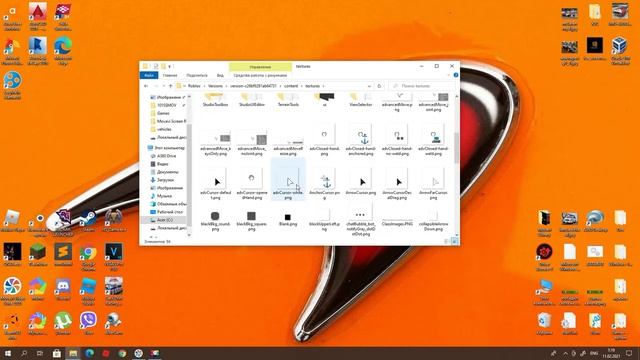The image size is (640, 360).
Task: Open the TerrainTools folder
Action: pyautogui.click(x=288, y=100)
